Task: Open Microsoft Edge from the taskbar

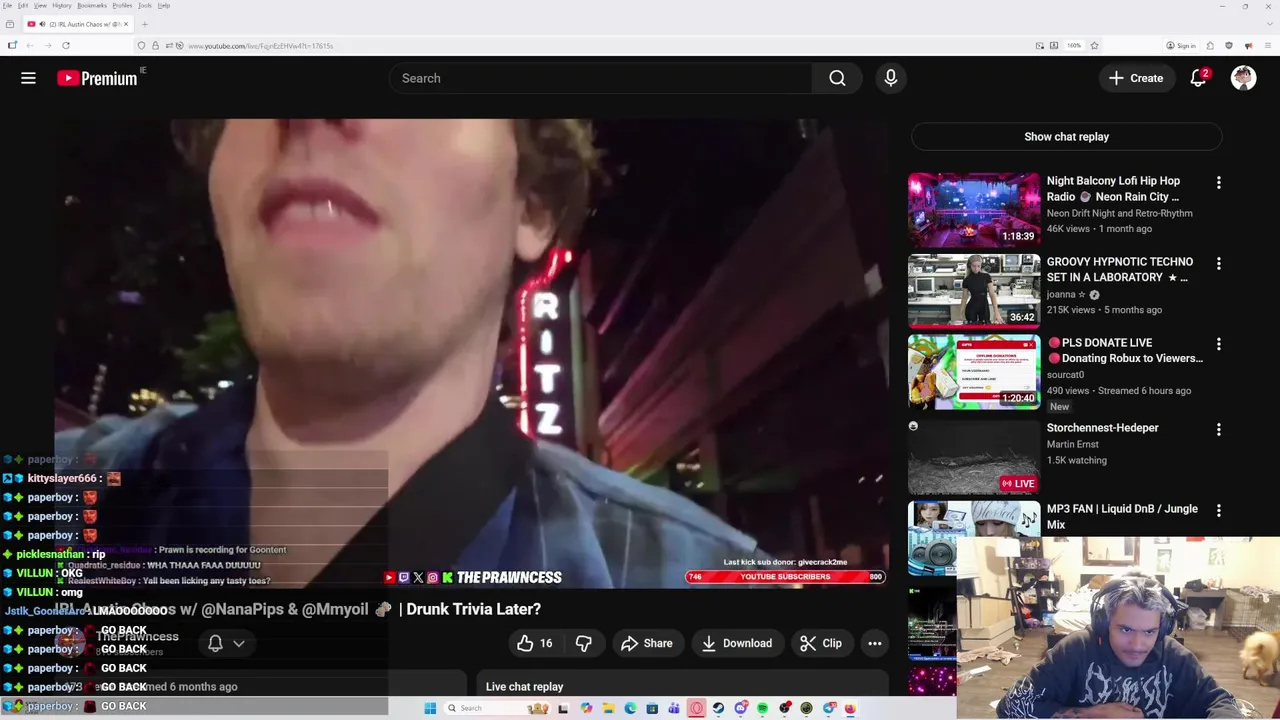Action: click(630, 708)
